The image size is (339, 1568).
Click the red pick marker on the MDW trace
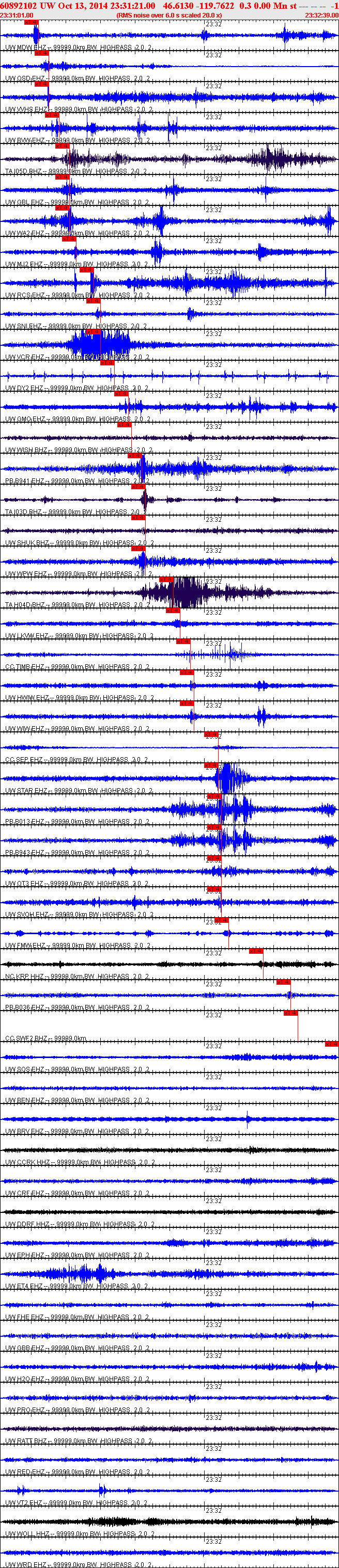31,22
